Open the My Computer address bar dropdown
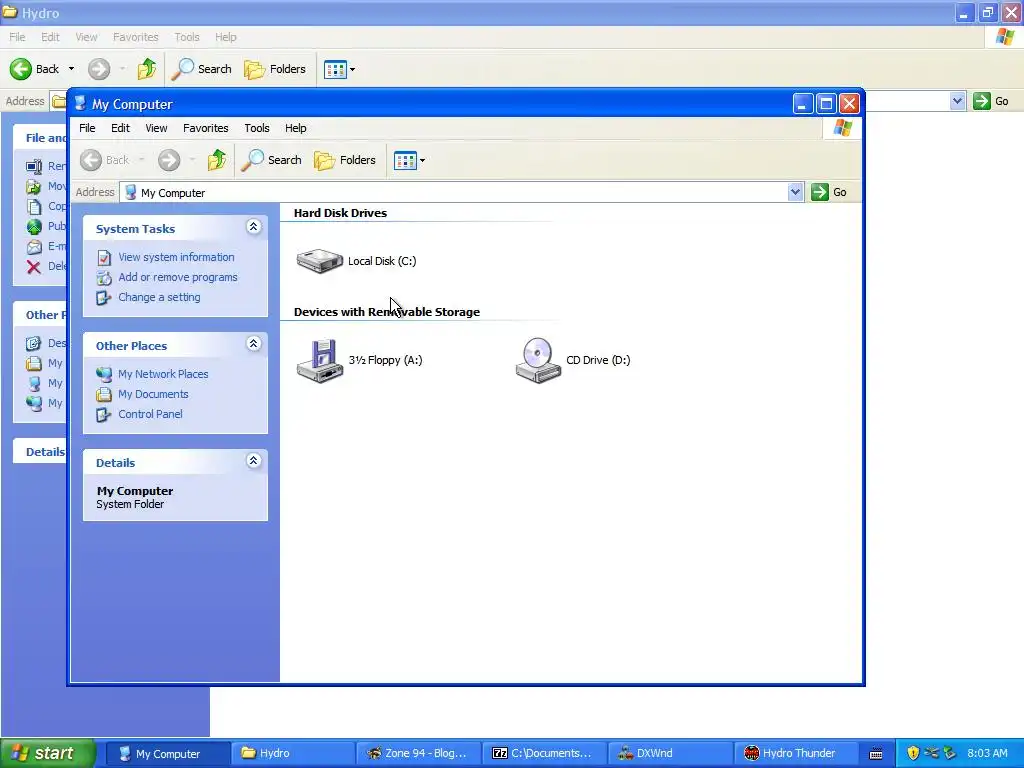Image resolution: width=1024 pixels, height=768 pixels. click(x=795, y=192)
